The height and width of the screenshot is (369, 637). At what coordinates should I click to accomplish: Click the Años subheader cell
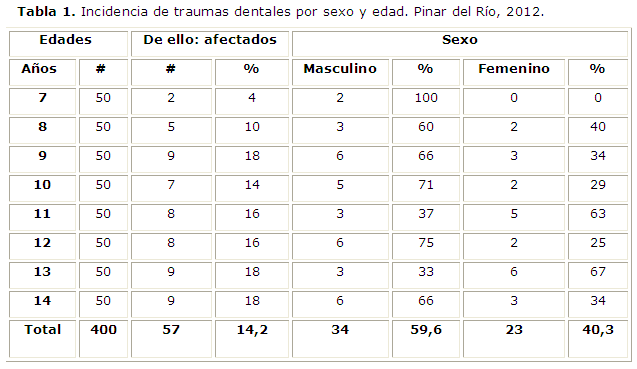[x=42, y=72]
